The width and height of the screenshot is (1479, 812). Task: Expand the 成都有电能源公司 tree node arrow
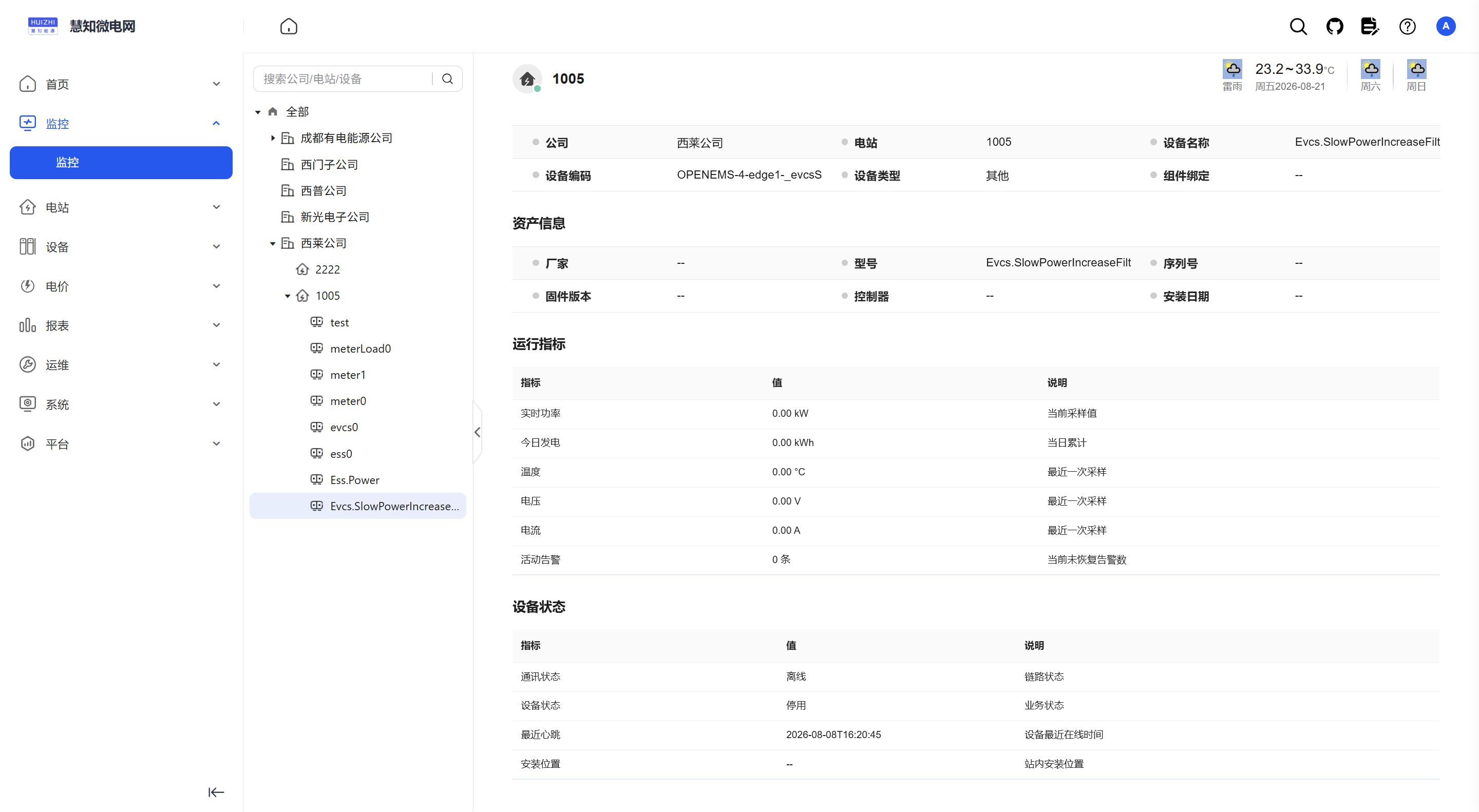(x=273, y=138)
